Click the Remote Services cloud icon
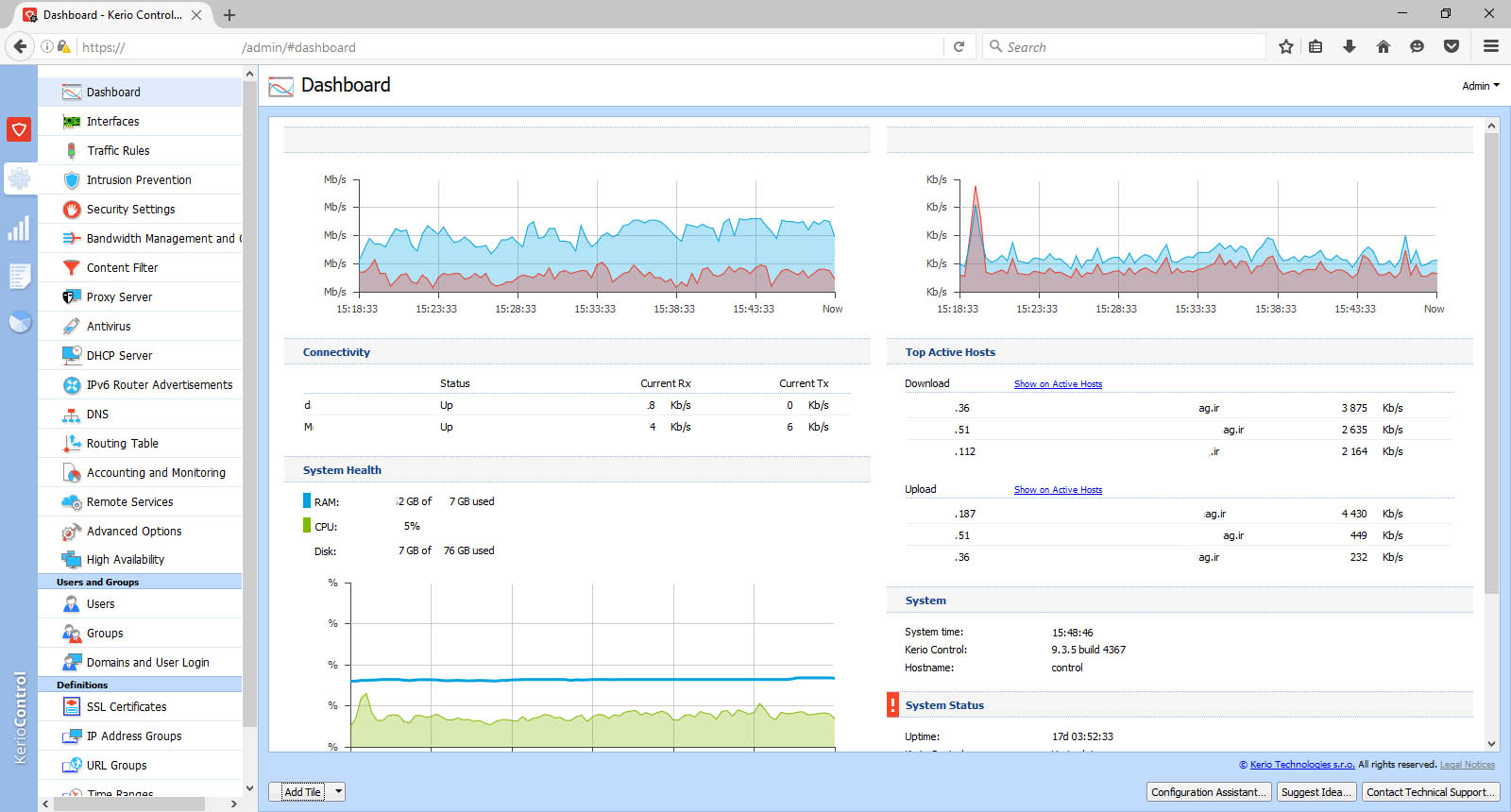 click(72, 501)
